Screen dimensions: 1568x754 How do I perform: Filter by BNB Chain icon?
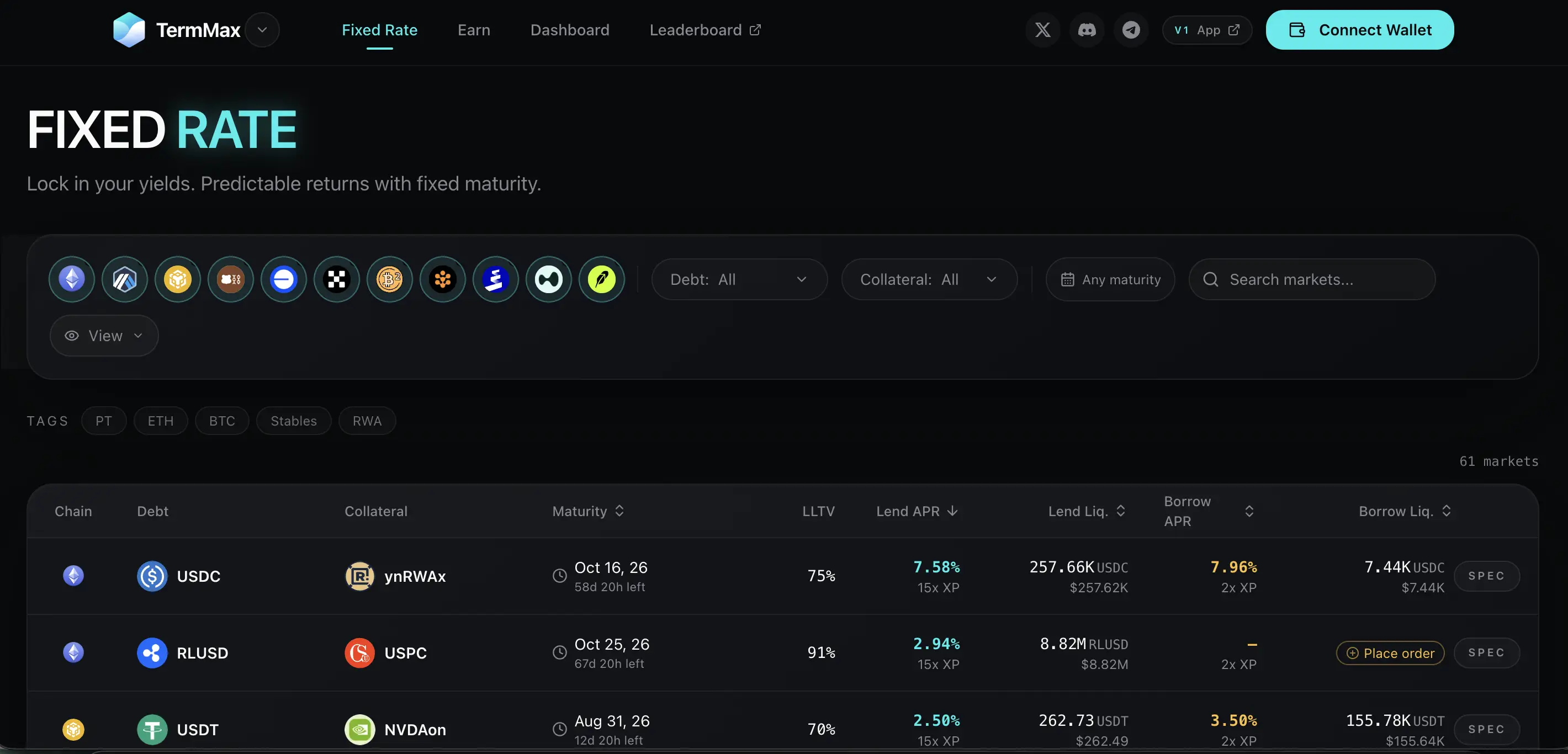178,279
